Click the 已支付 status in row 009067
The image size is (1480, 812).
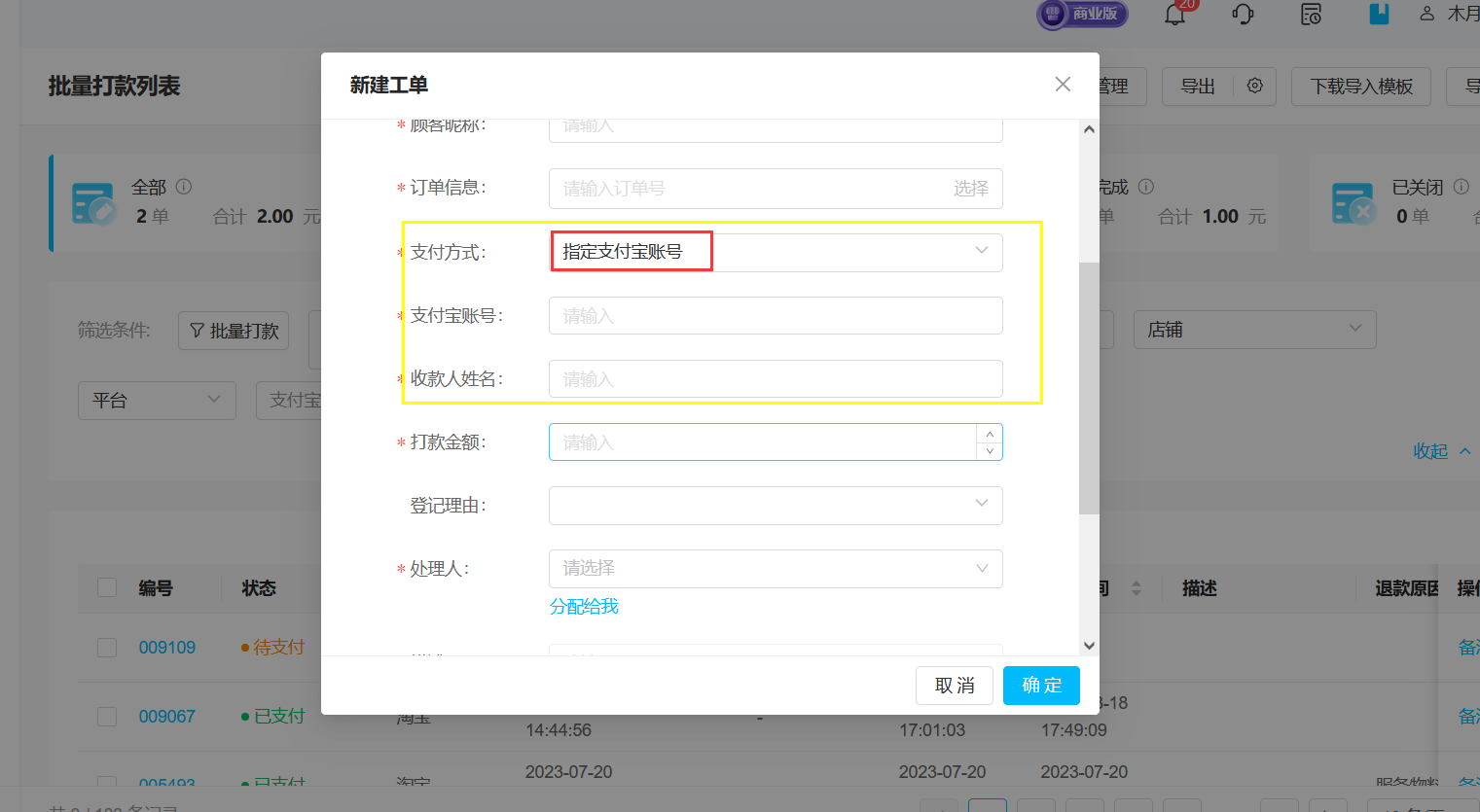point(278,717)
